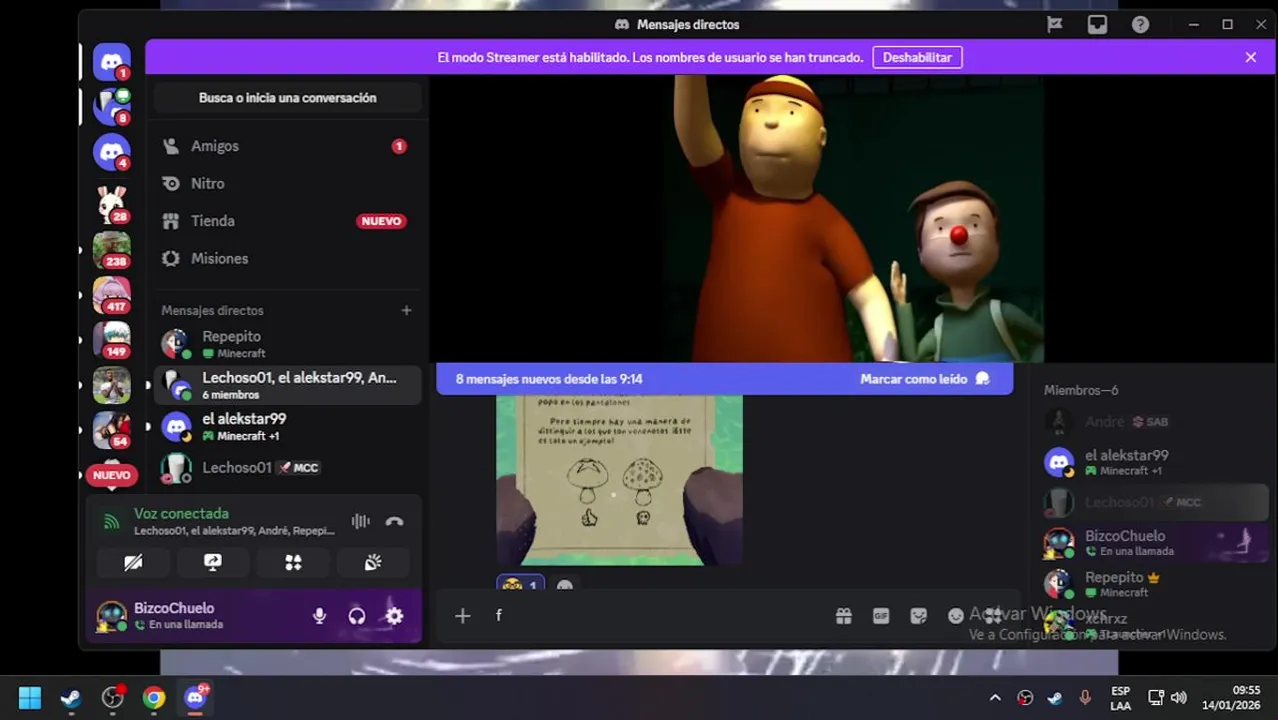Mute the microphone
This screenshot has width=1278, height=720.
(x=319, y=616)
